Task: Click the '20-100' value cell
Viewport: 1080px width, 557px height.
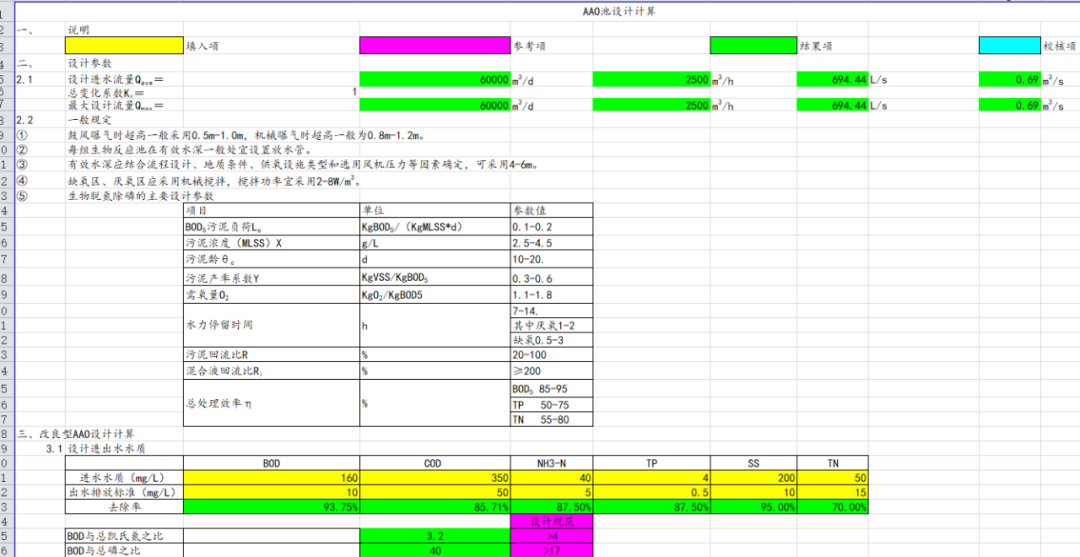Action: click(551, 355)
